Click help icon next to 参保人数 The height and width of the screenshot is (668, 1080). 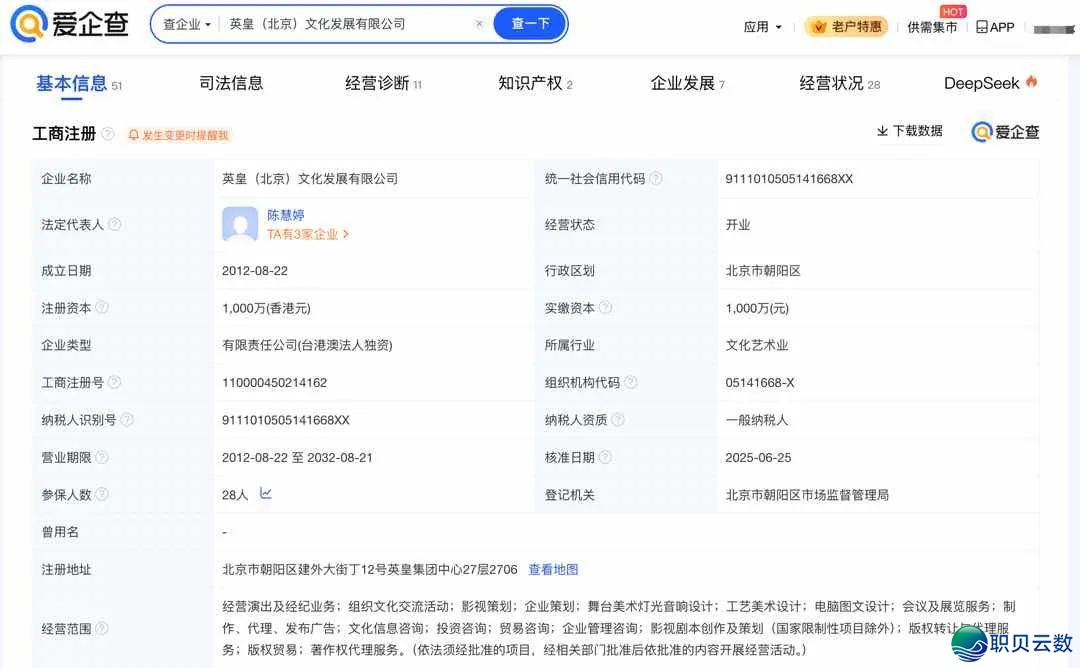click(x=102, y=494)
